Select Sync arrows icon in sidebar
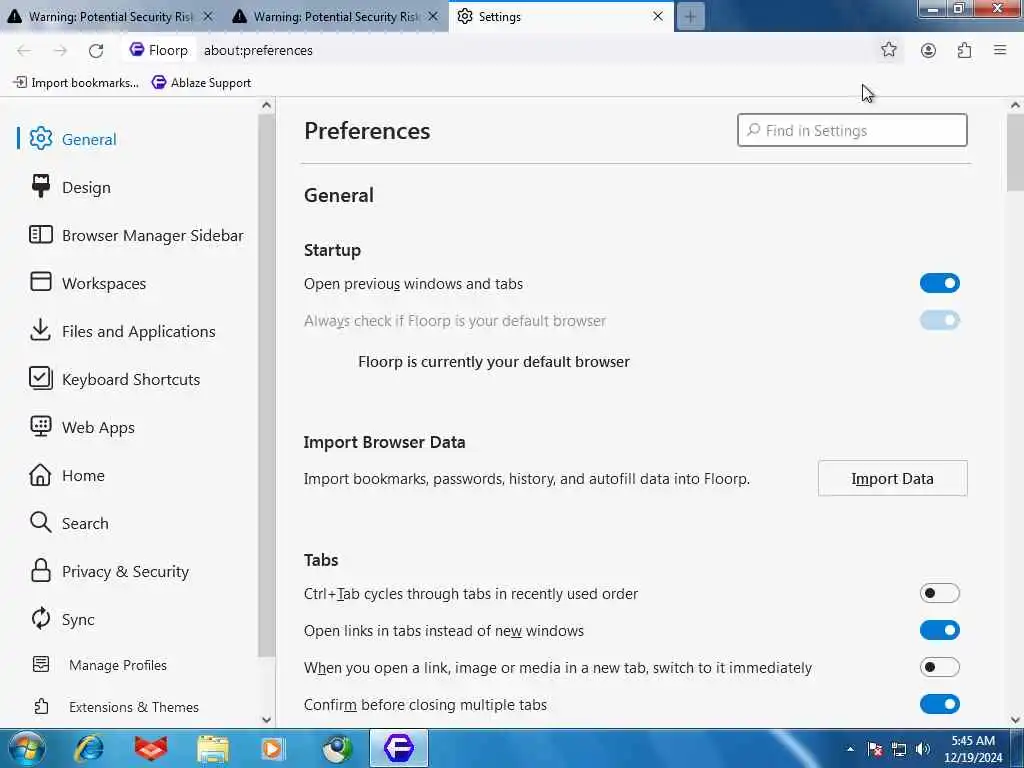Viewport: 1024px width, 768px height. click(40, 618)
